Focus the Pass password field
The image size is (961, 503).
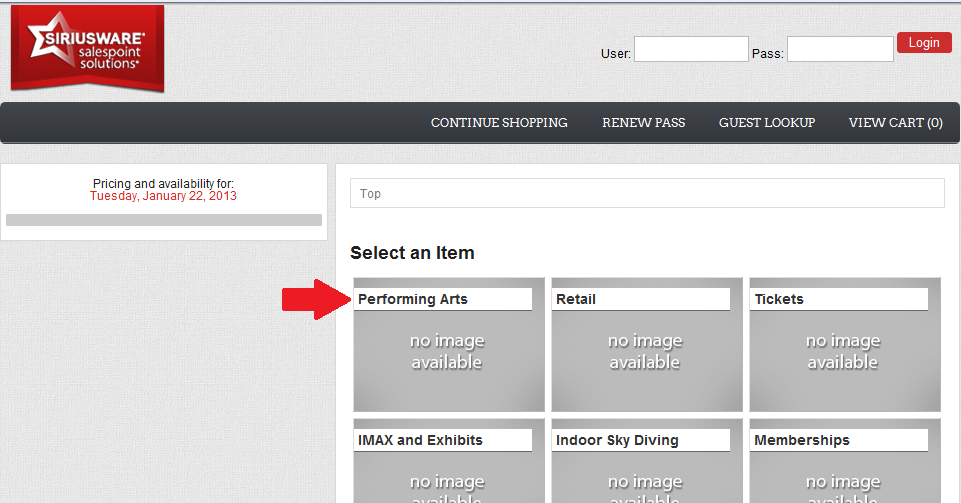tap(839, 49)
